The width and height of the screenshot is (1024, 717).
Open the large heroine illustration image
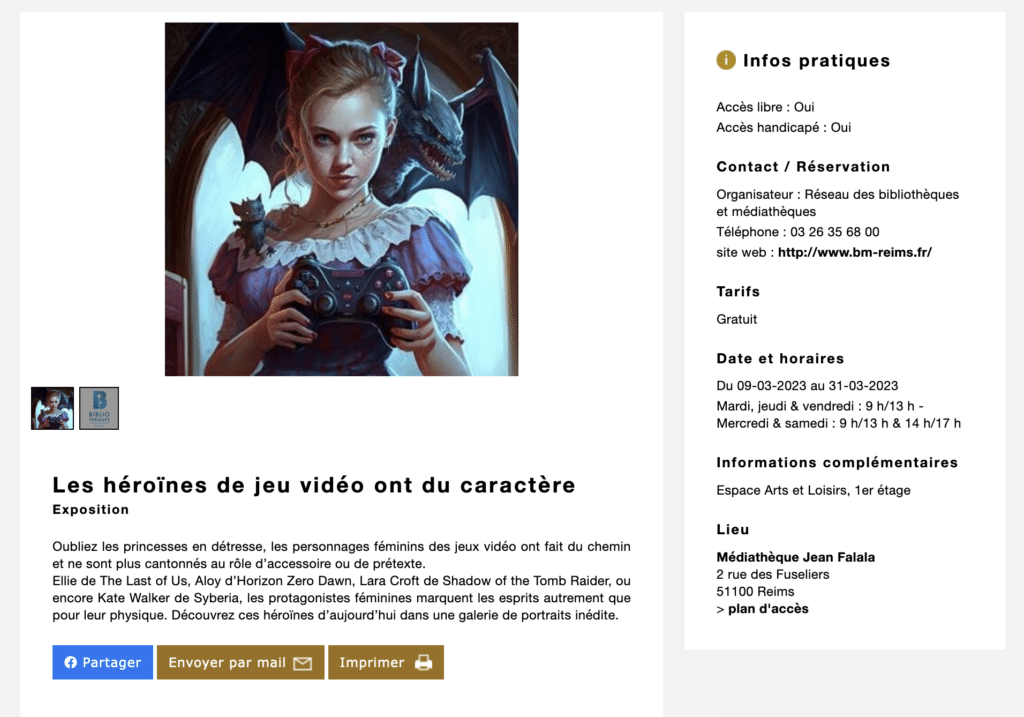click(342, 199)
